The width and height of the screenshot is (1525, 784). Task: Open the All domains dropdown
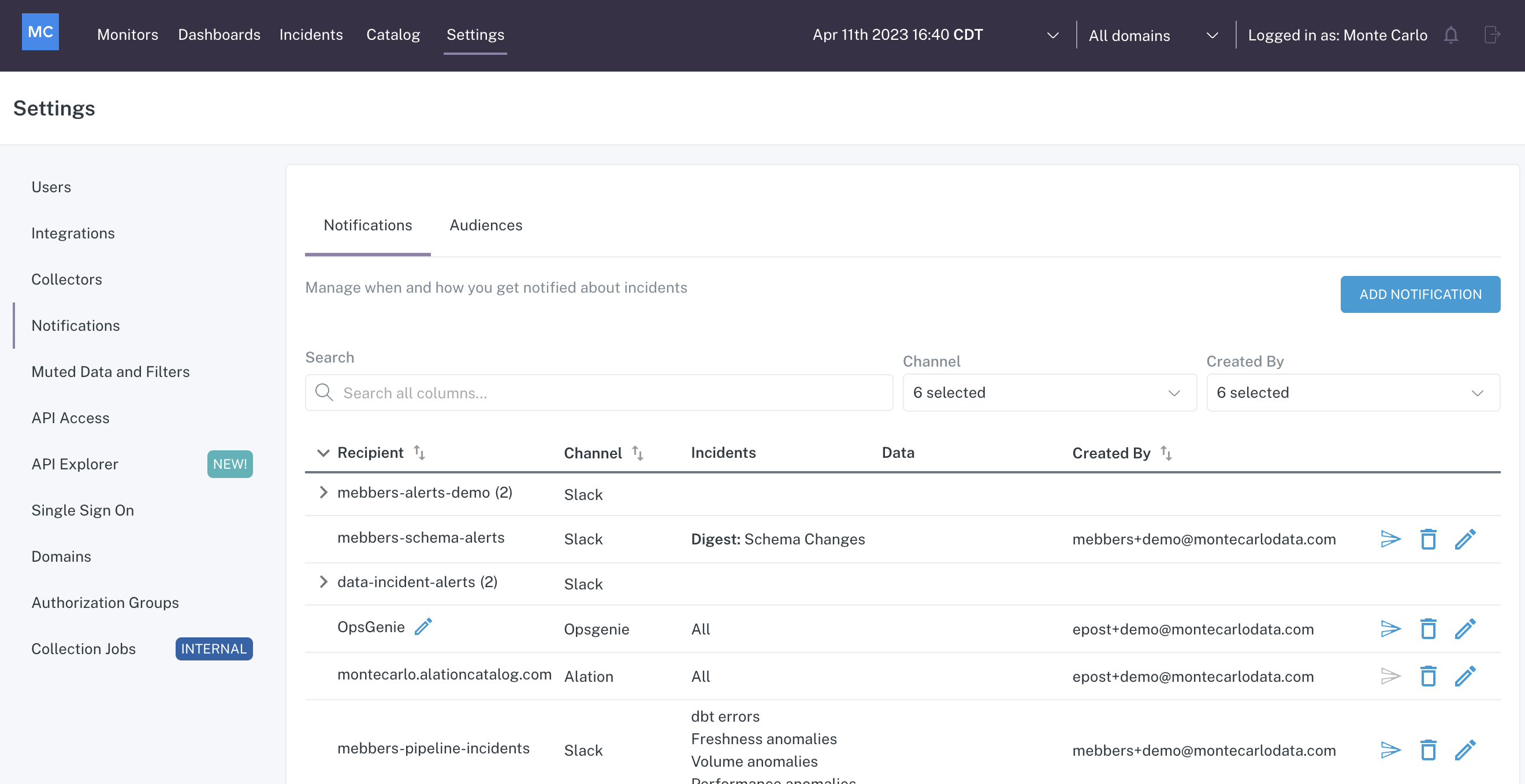pyautogui.click(x=1152, y=35)
